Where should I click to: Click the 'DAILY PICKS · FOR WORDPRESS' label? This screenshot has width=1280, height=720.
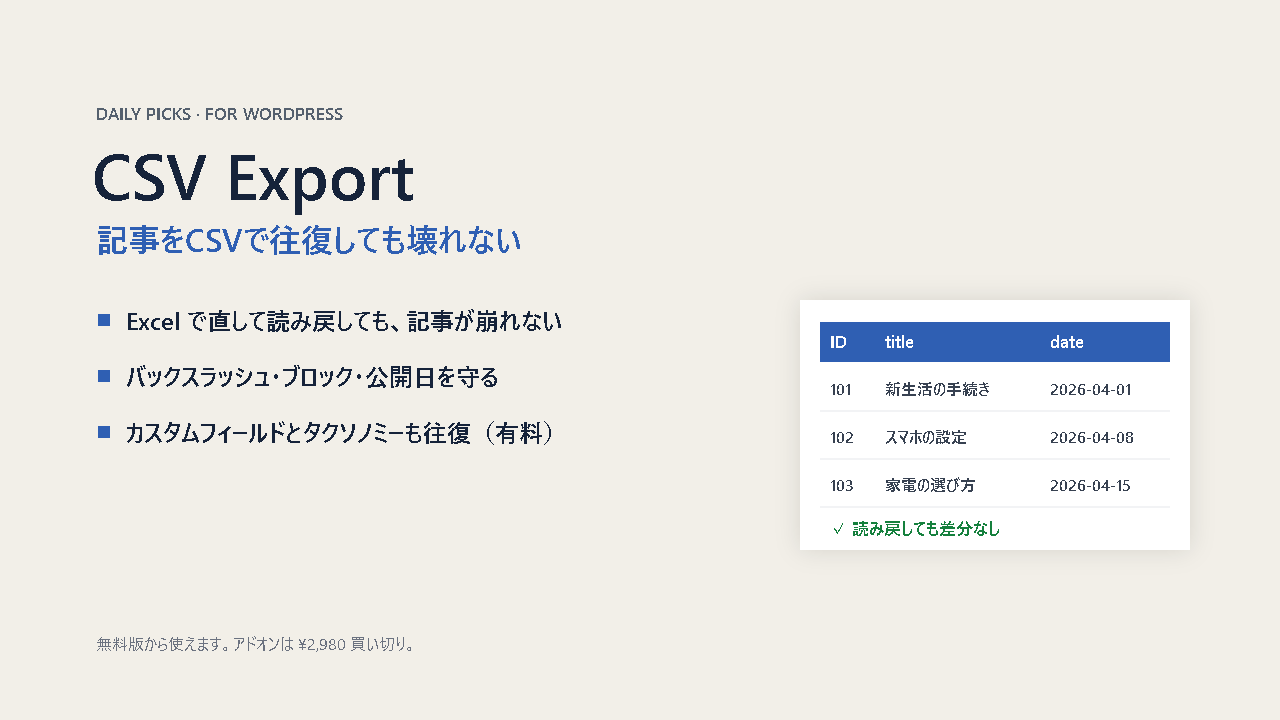[219, 114]
